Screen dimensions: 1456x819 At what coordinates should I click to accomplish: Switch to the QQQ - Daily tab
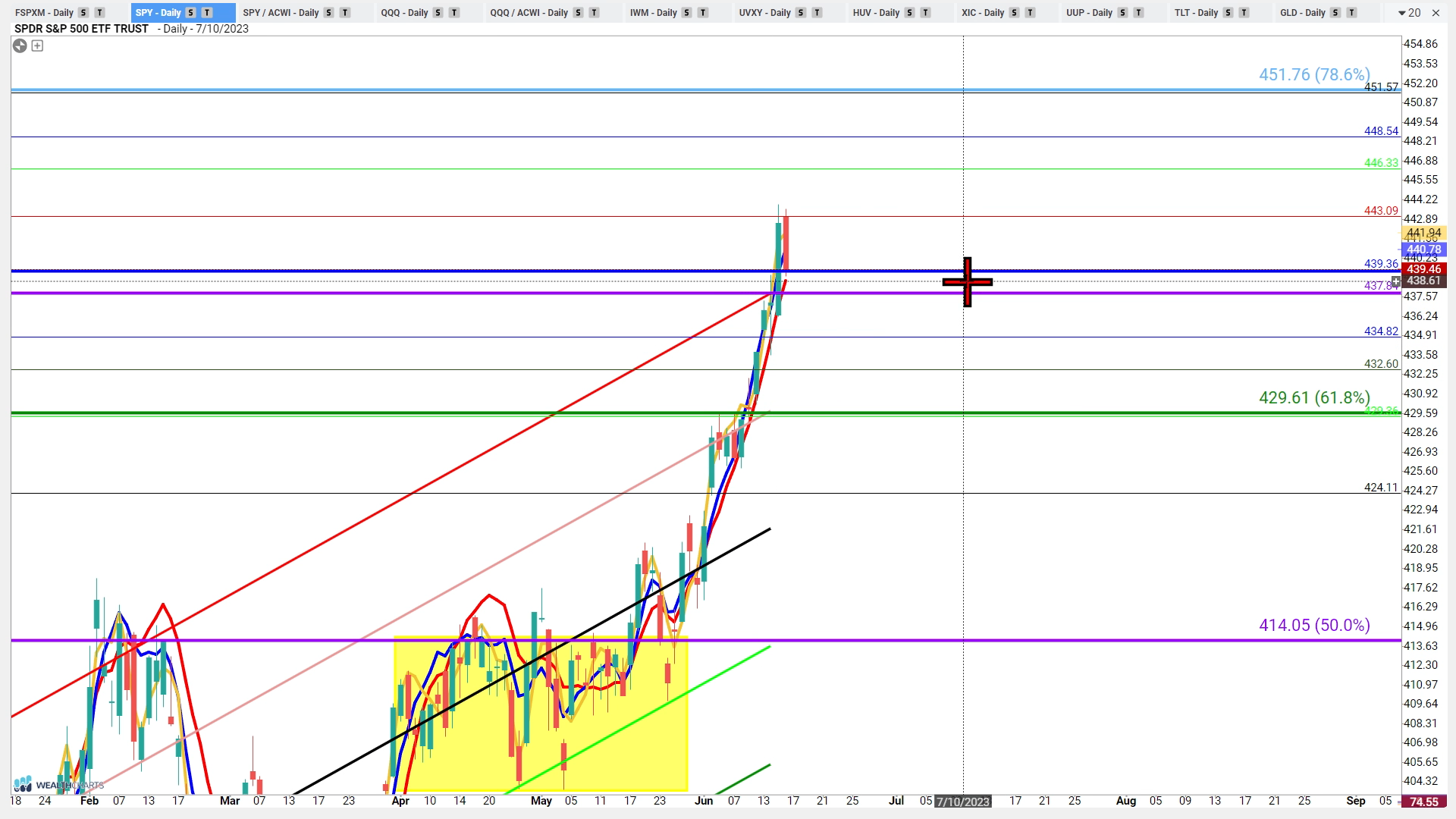(x=404, y=13)
